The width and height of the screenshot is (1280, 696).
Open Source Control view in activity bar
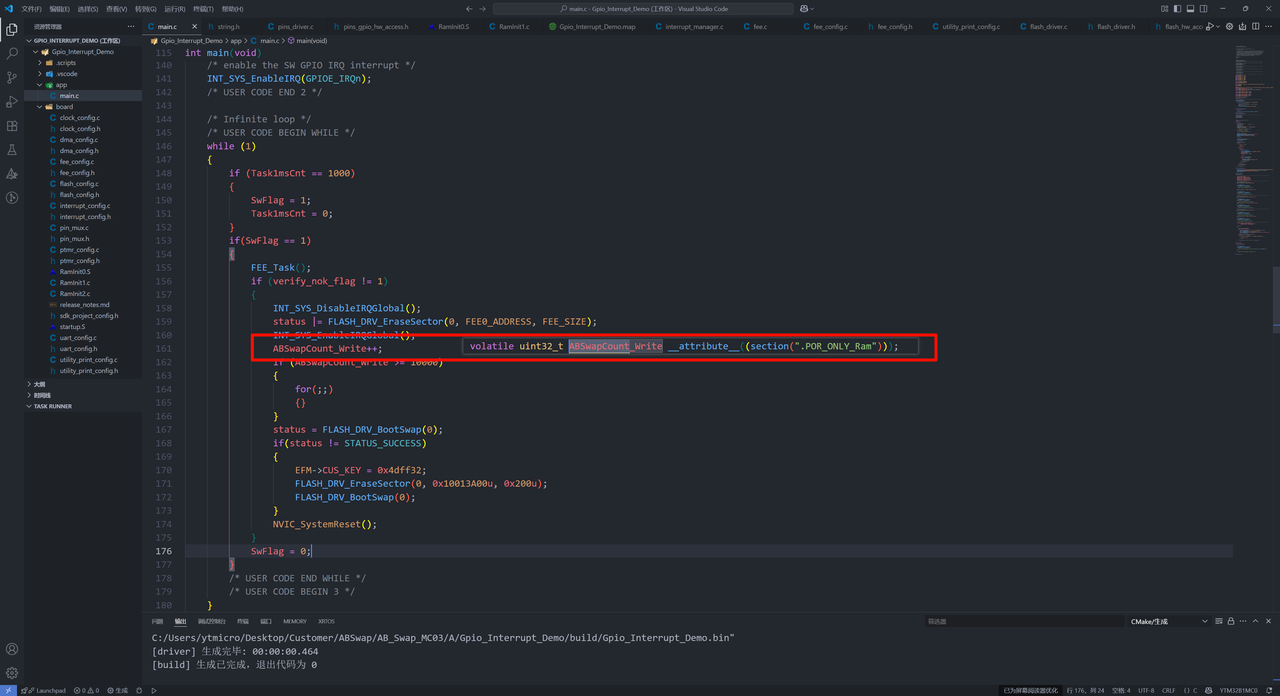[x=12, y=78]
